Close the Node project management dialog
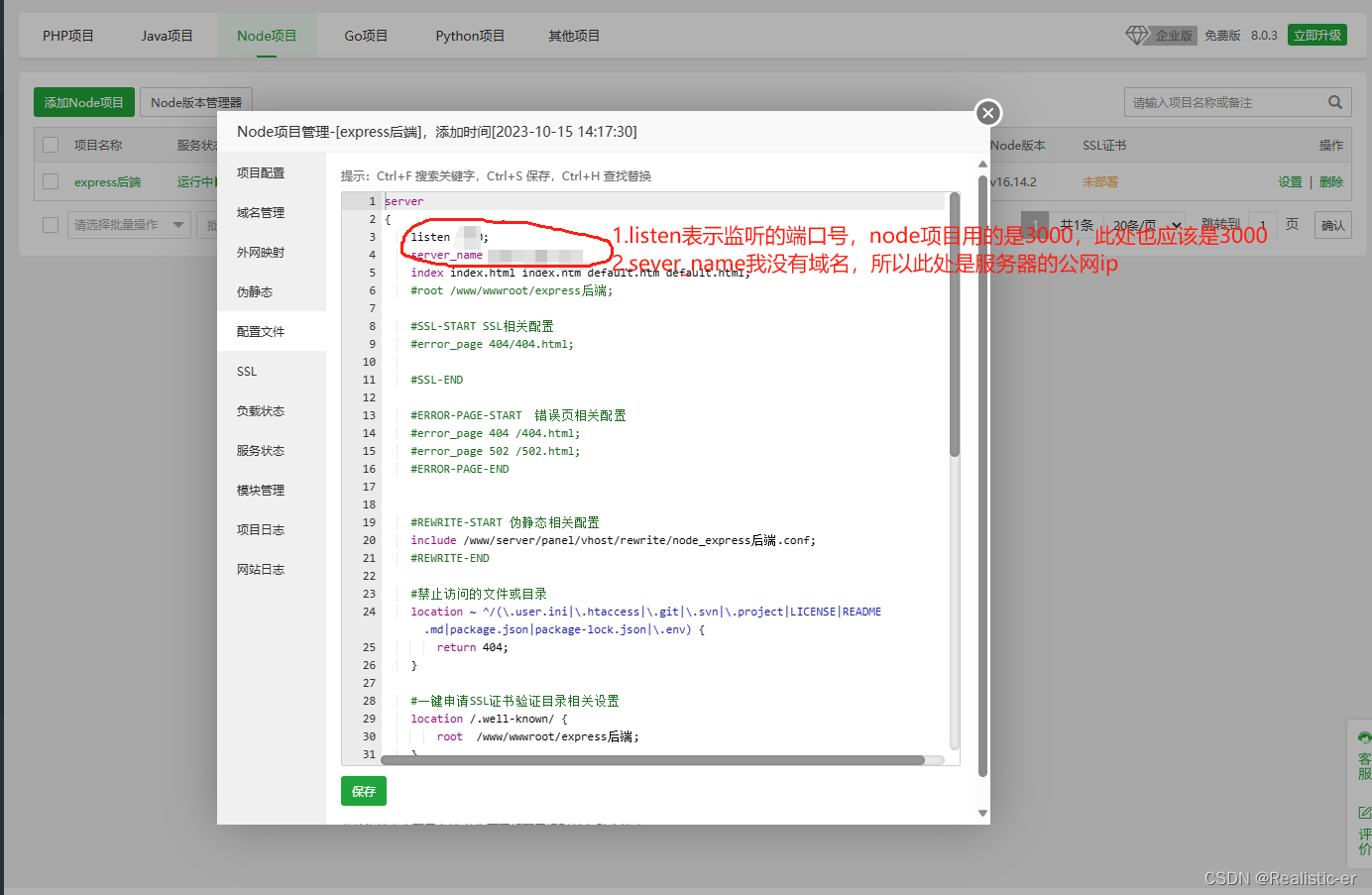Screen dimensions: 1372x895 click(x=987, y=113)
